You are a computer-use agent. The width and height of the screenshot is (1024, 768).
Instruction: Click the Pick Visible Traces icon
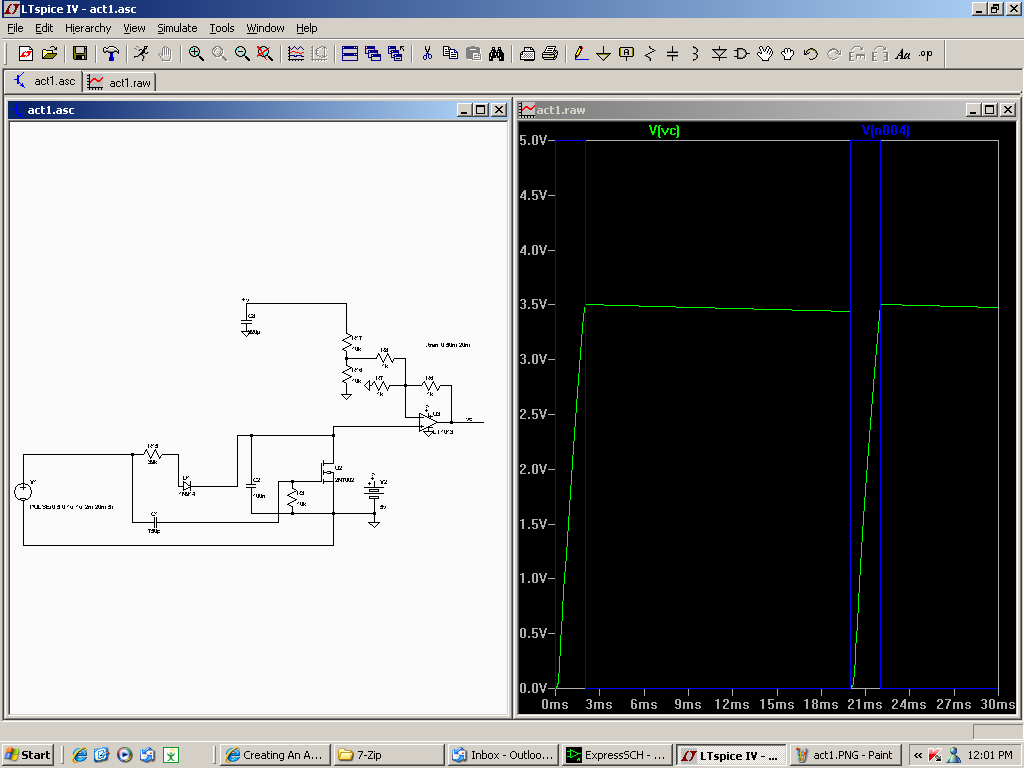point(296,54)
